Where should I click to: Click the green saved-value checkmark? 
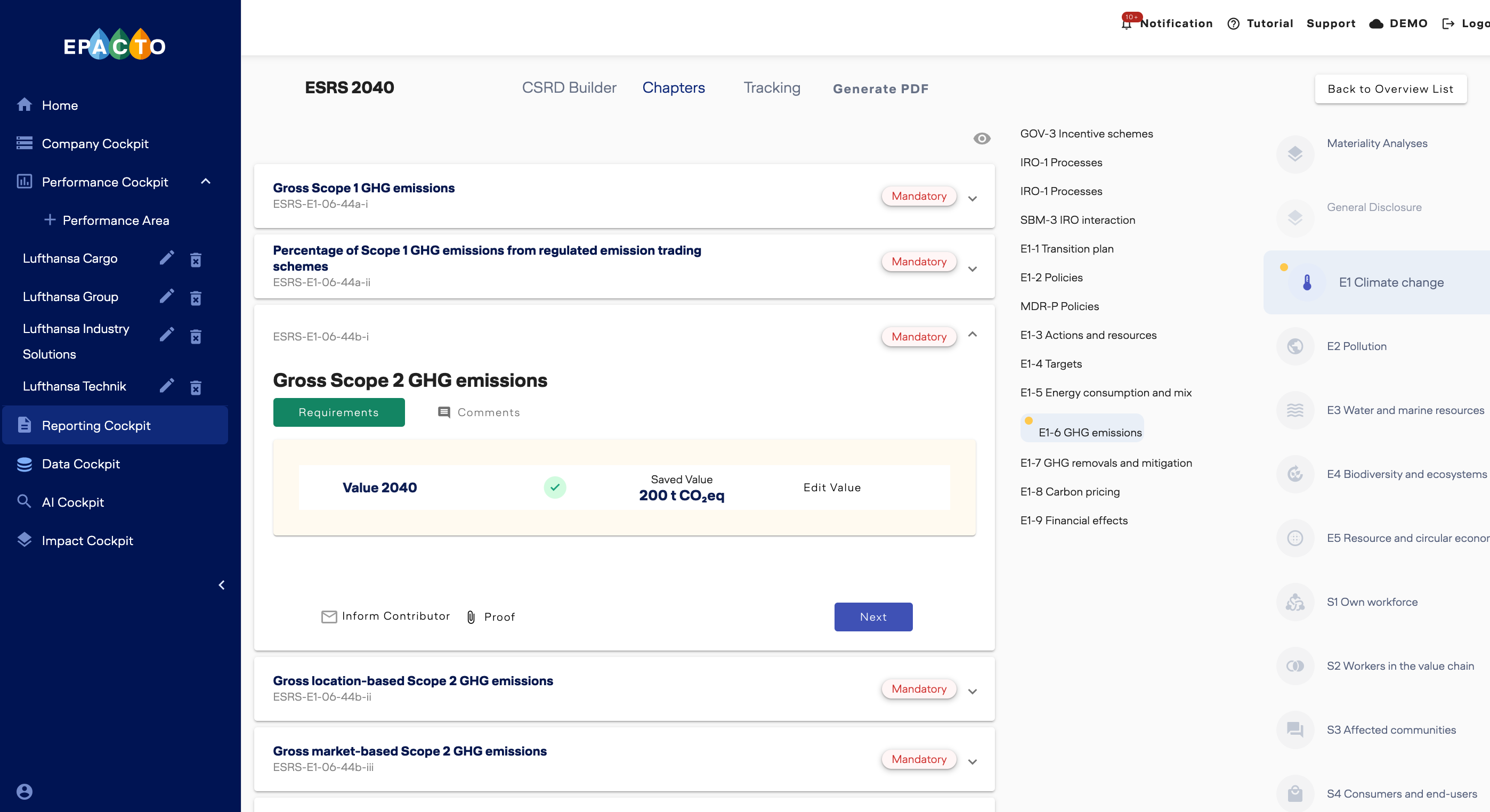[x=554, y=487]
